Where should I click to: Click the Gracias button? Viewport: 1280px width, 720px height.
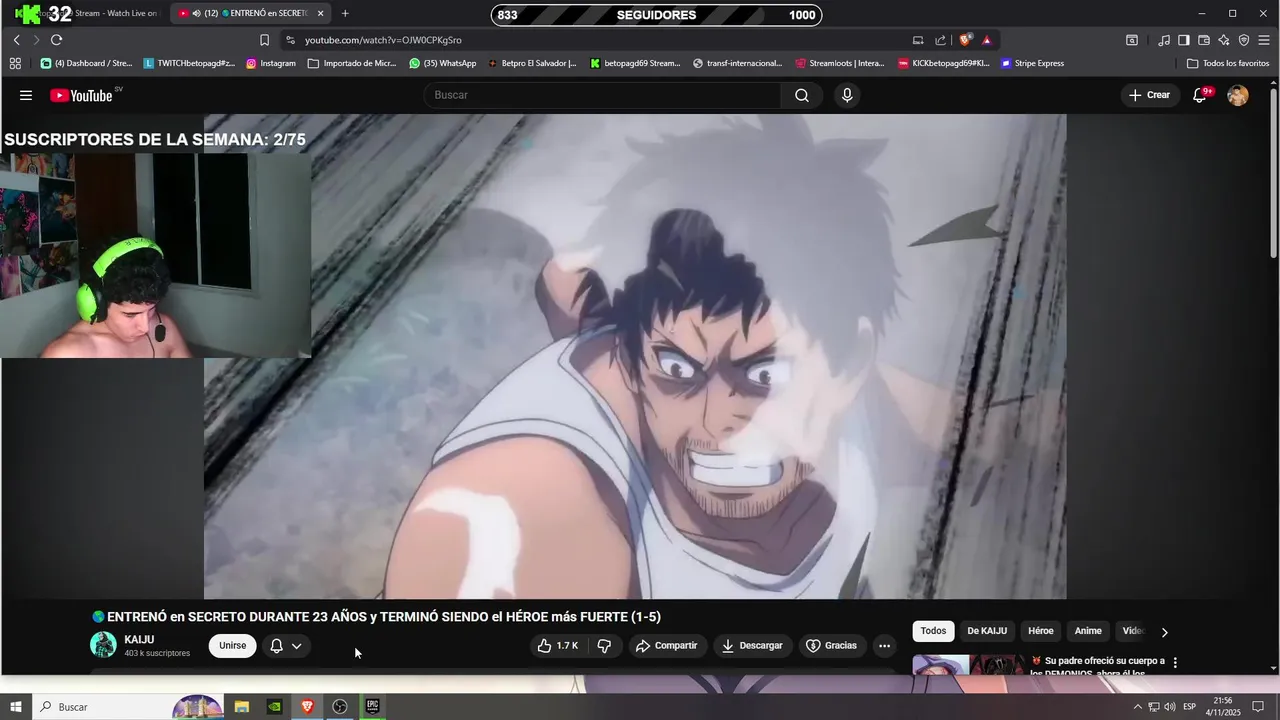[x=832, y=646]
